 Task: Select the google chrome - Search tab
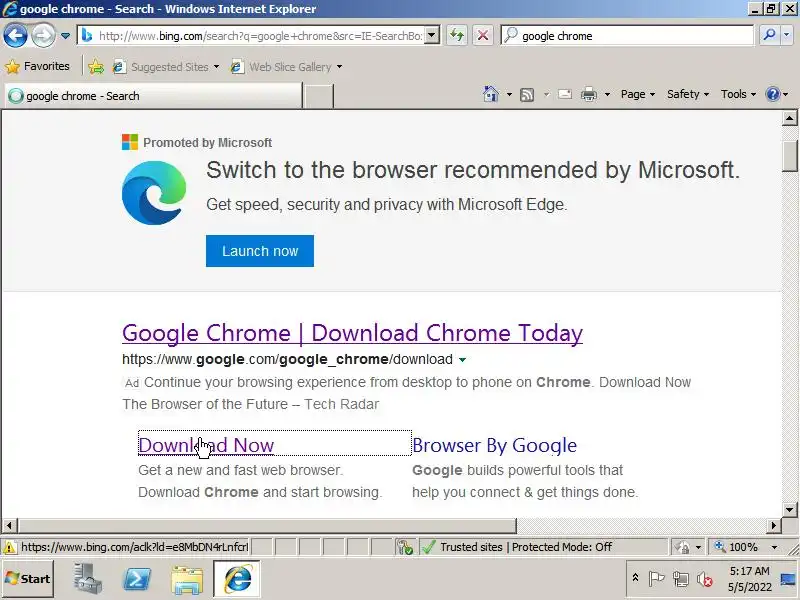tap(154, 96)
